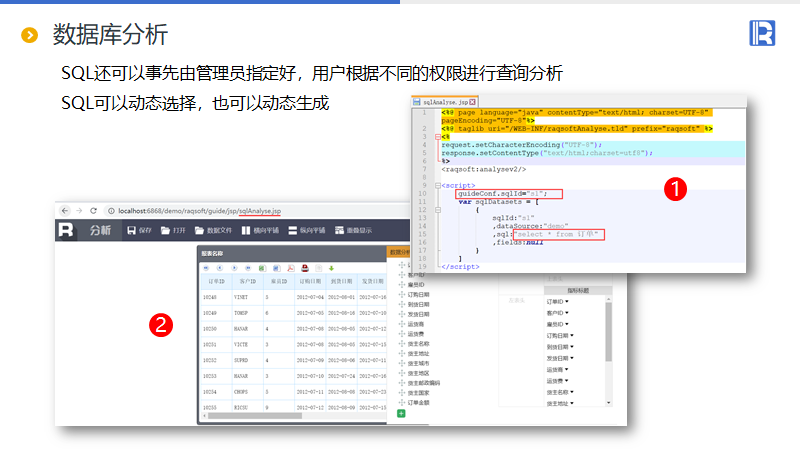Click the localhost sqlAnalyse.jsp address bar

click(x=199, y=211)
